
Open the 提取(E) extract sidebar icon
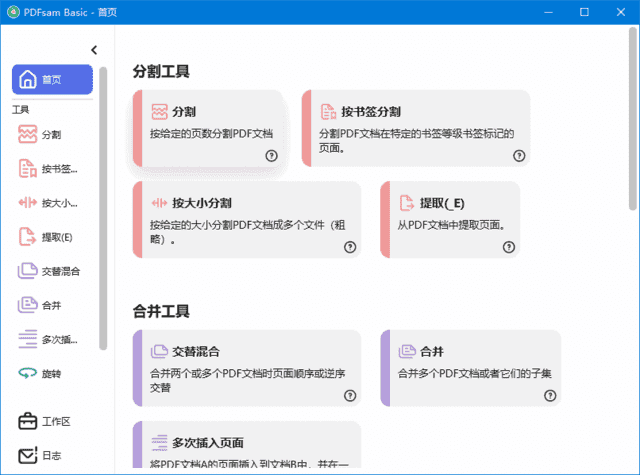28,237
